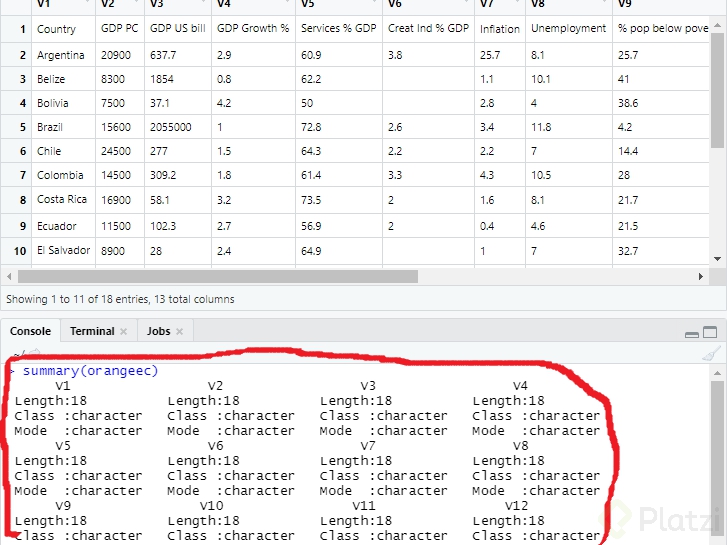
Task: Click right arrow of horizontal scrollbar
Action: pyautogui.click(x=701, y=276)
